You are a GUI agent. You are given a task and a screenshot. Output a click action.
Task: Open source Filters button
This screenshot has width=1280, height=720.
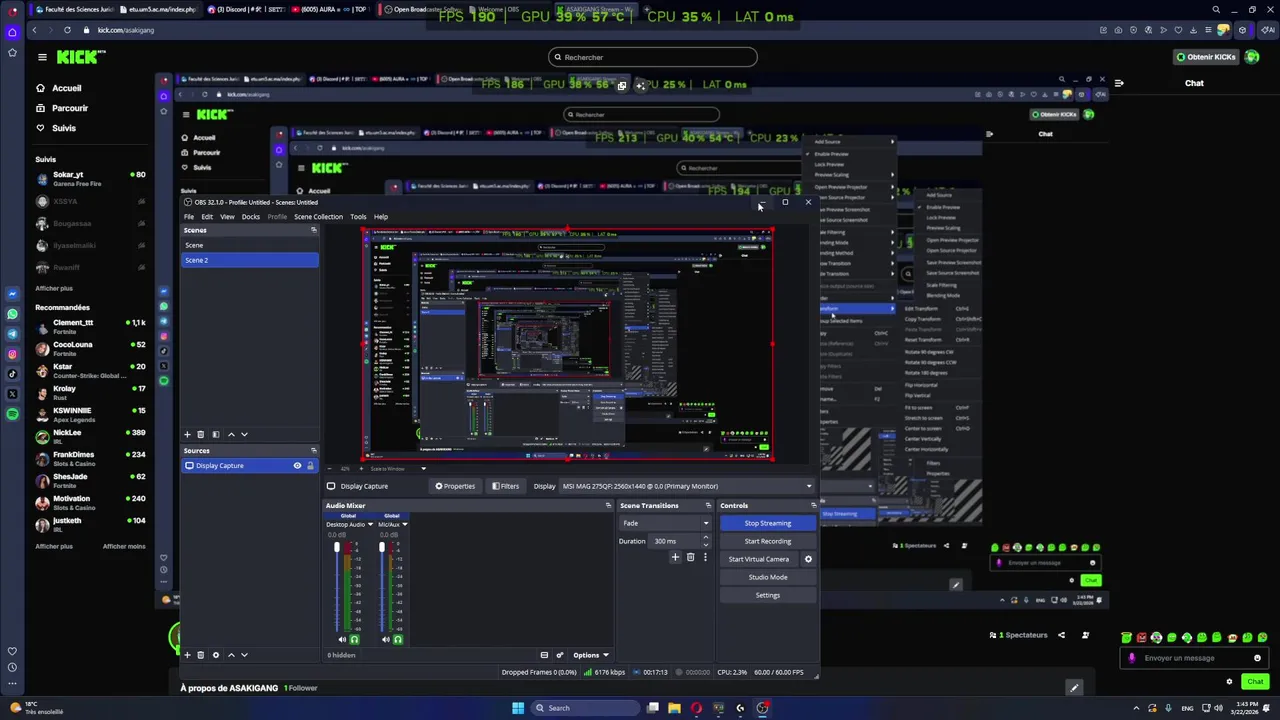(505, 486)
